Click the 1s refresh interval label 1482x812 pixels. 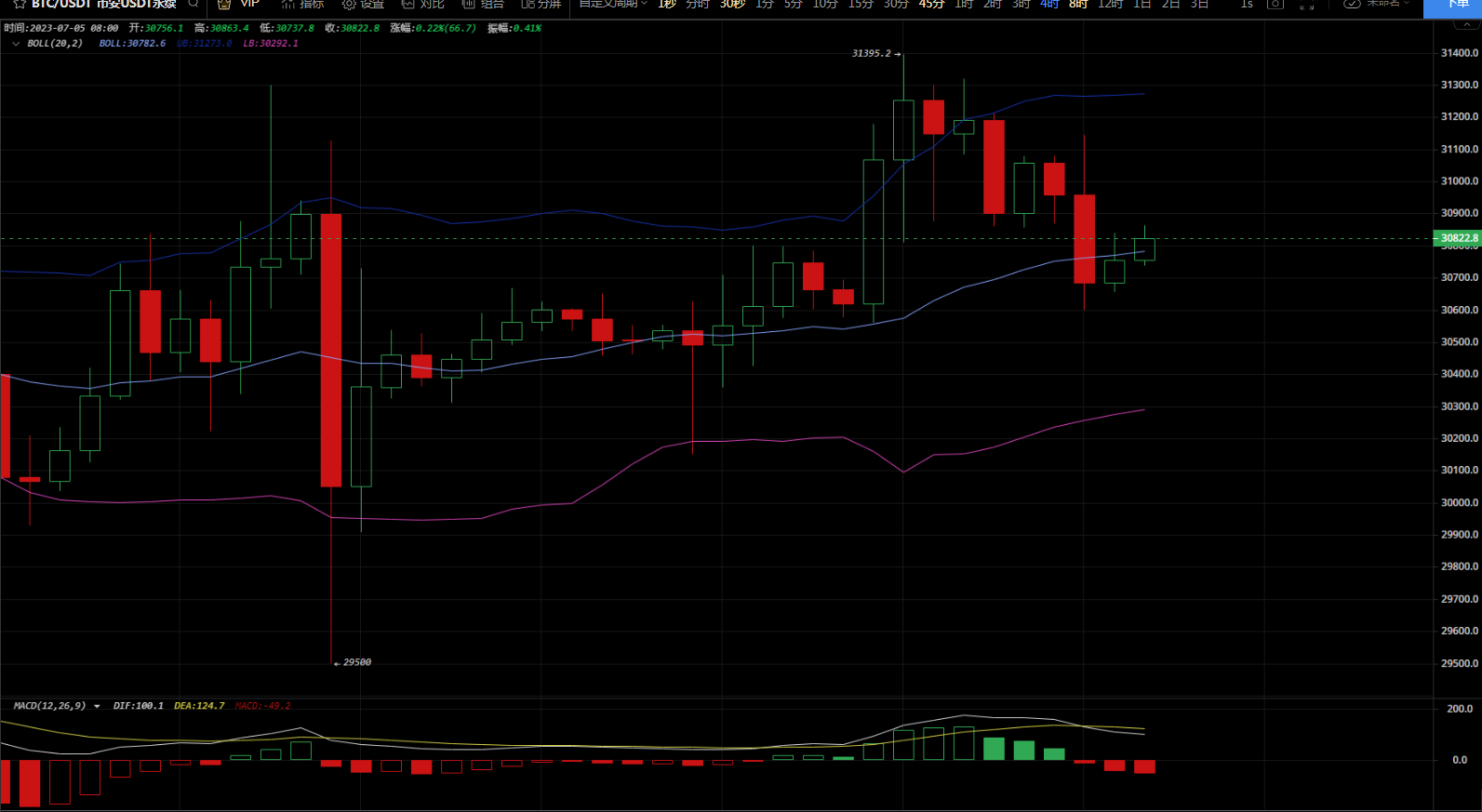pos(1247,4)
